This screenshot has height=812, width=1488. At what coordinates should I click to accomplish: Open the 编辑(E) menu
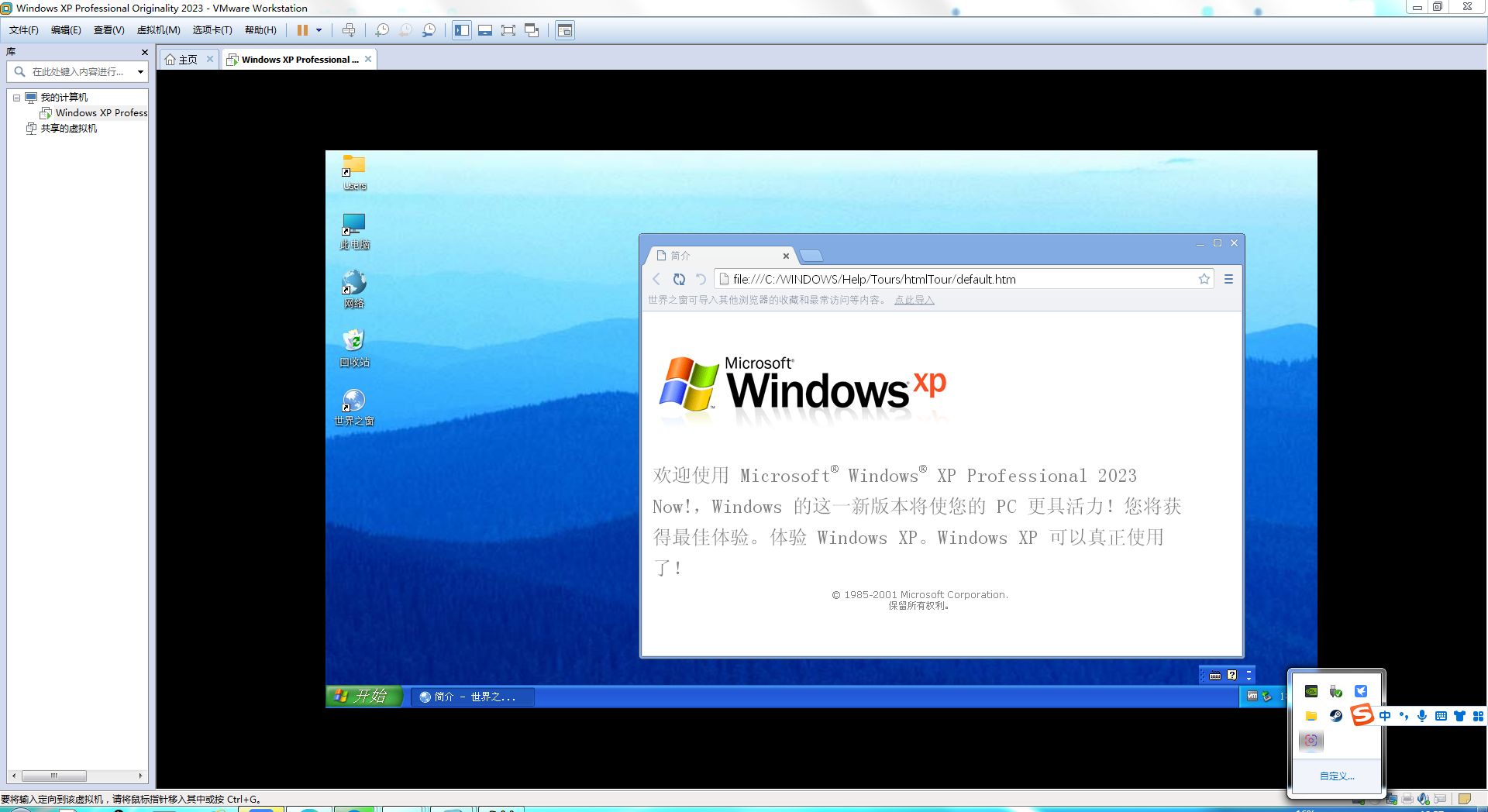click(x=66, y=30)
